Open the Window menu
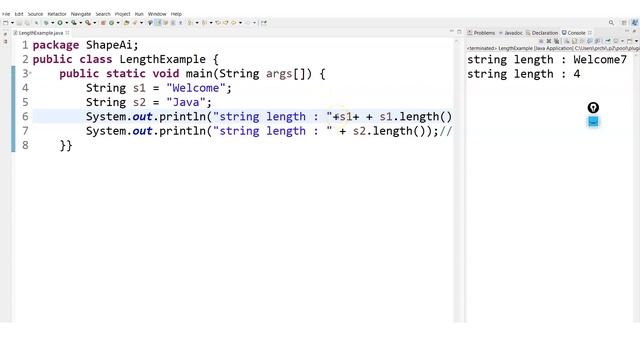The image size is (640, 360). pos(157,14)
